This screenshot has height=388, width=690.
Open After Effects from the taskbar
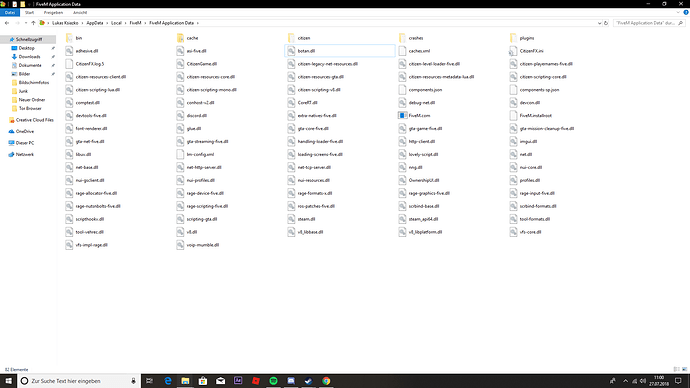238,381
